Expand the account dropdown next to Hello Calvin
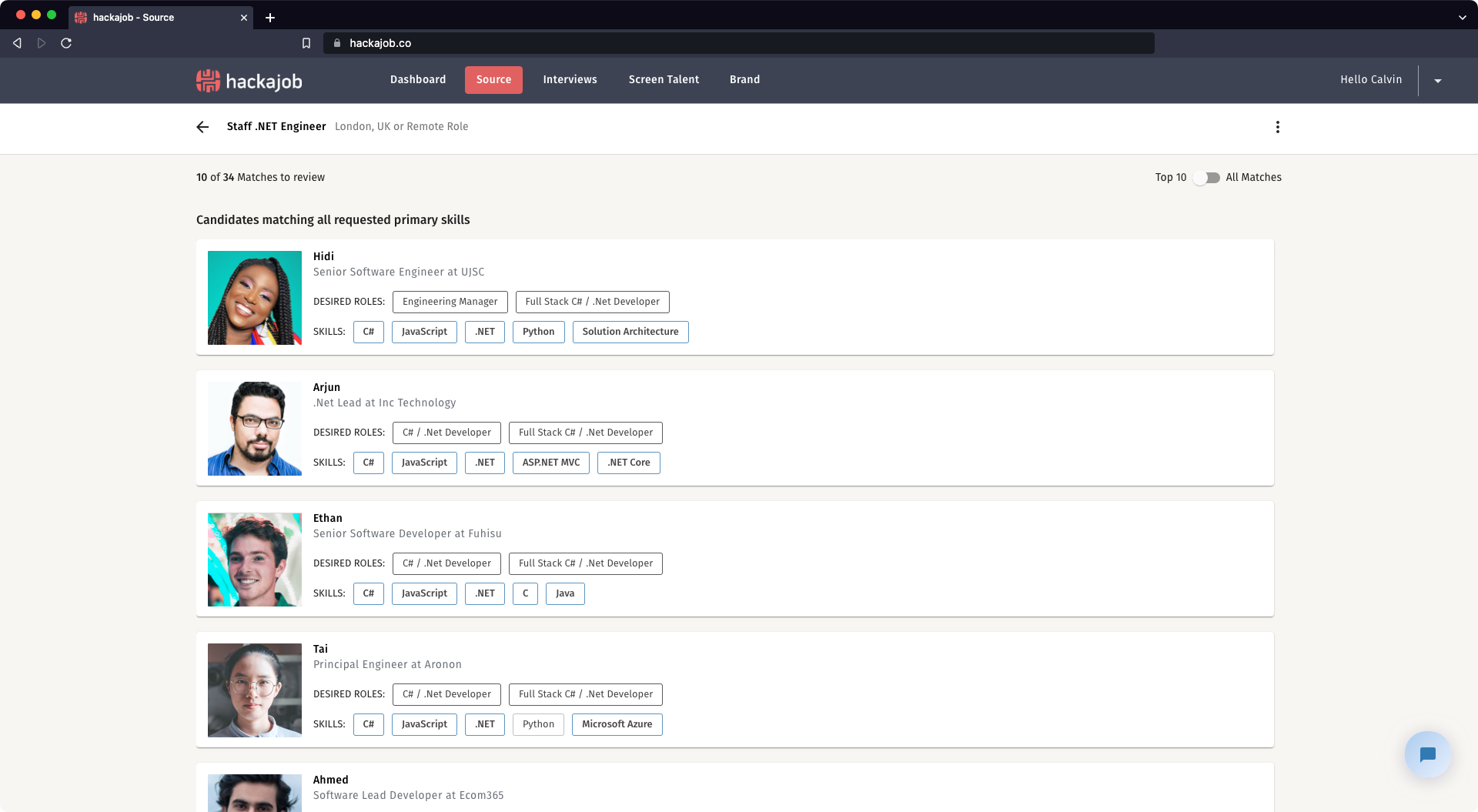The width and height of the screenshot is (1478, 812). click(1438, 80)
